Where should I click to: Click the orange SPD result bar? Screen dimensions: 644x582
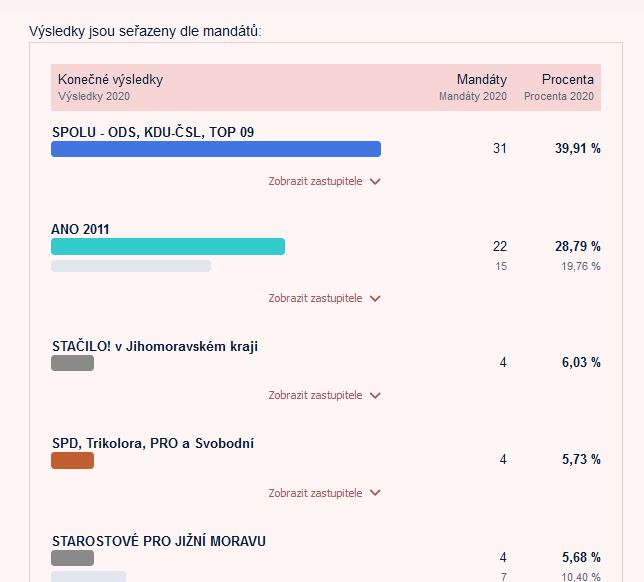72,460
